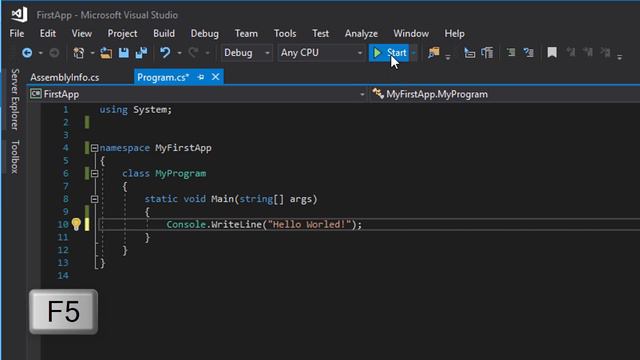Image resolution: width=640 pixels, height=360 pixels.
Task: Open the File menu
Action: coord(17,33)
